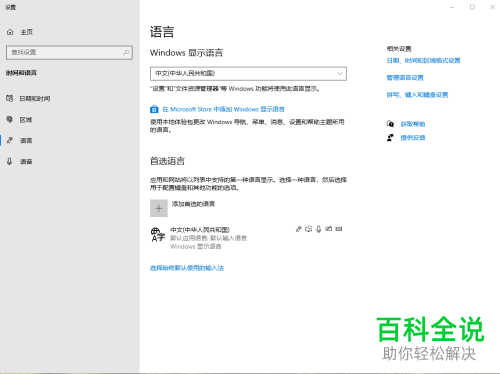This screenshot has width=500, height=374.
Task: Open 日期和时间 settings page
Action: tap(35, 99)
